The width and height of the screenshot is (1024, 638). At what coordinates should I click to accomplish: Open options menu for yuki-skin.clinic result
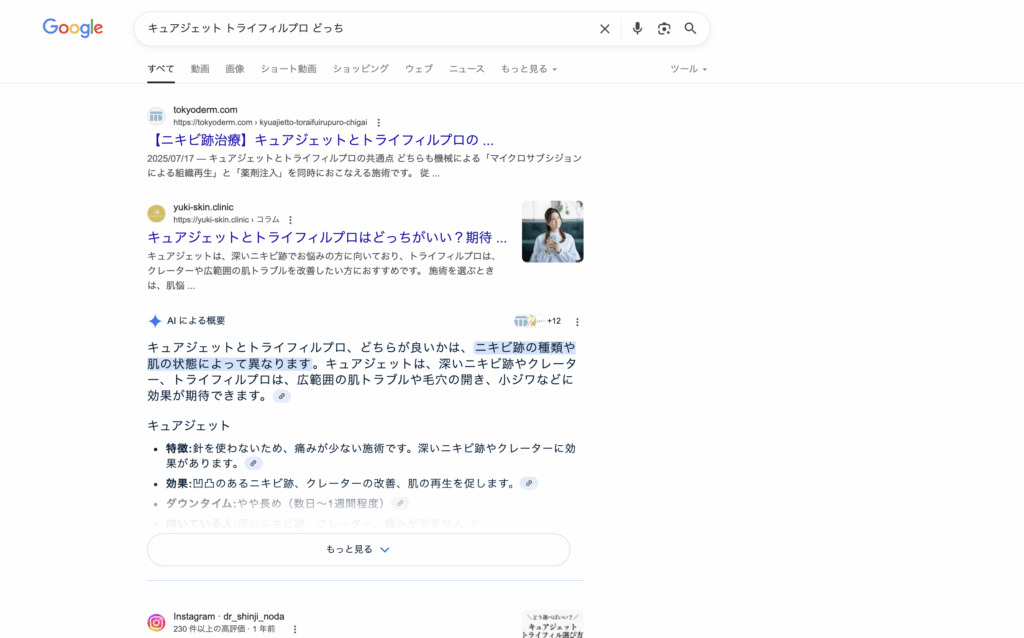(291, 220)
